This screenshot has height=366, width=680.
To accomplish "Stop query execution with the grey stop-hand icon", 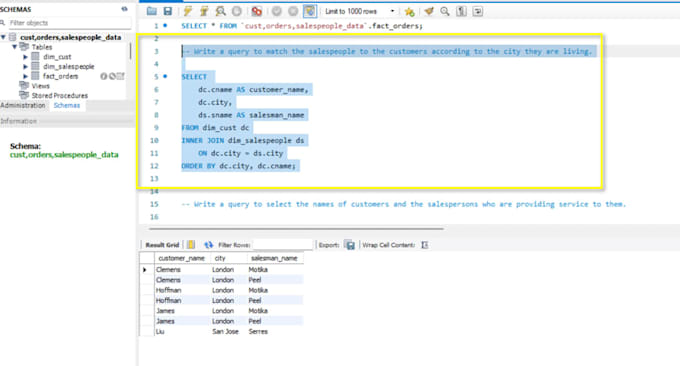I will click(x=237, y=11).
